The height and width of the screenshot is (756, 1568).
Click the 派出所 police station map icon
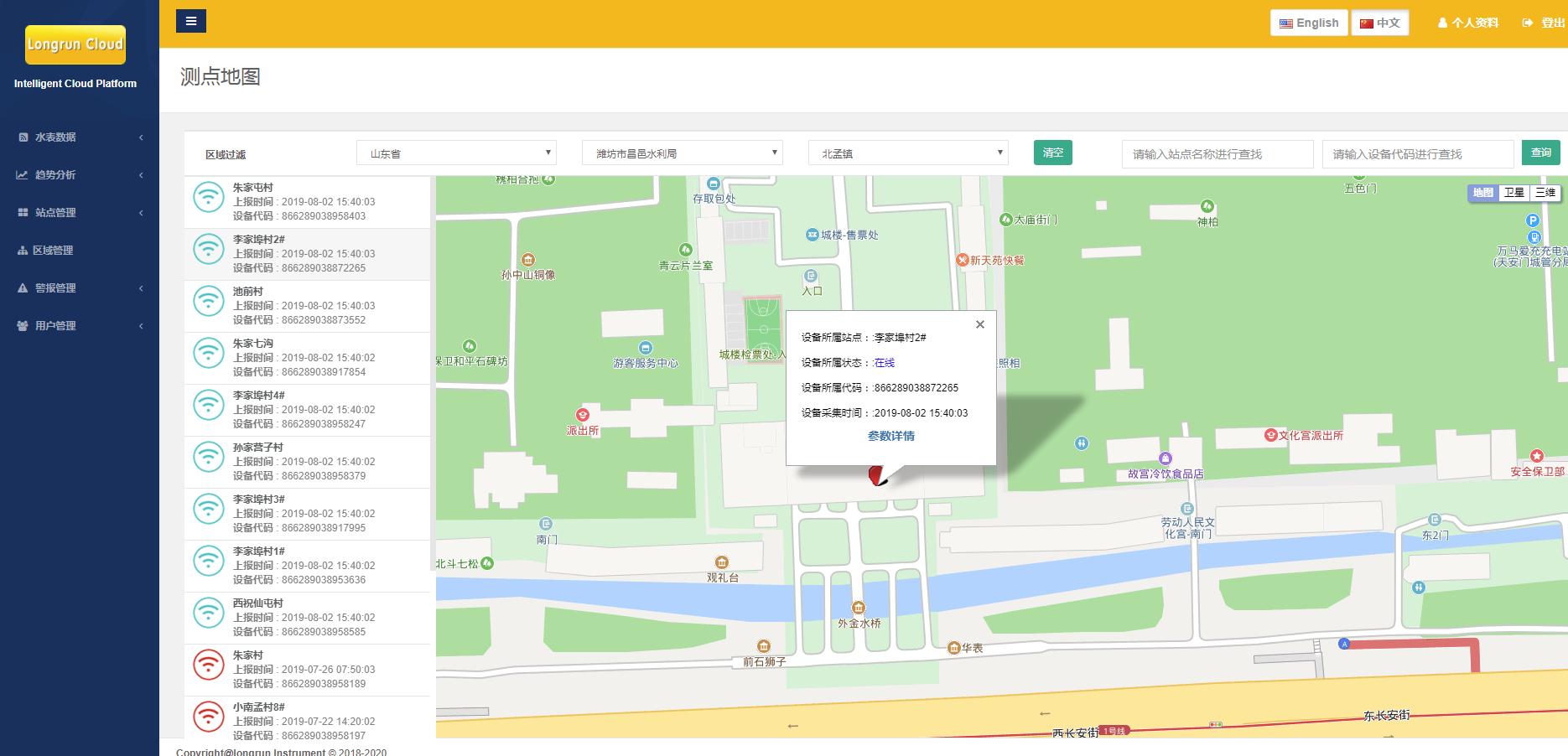582,415
